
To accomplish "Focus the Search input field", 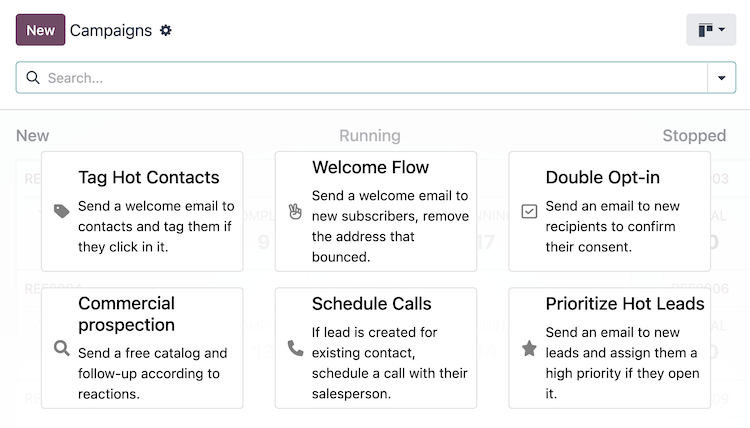I will (370, 78).
